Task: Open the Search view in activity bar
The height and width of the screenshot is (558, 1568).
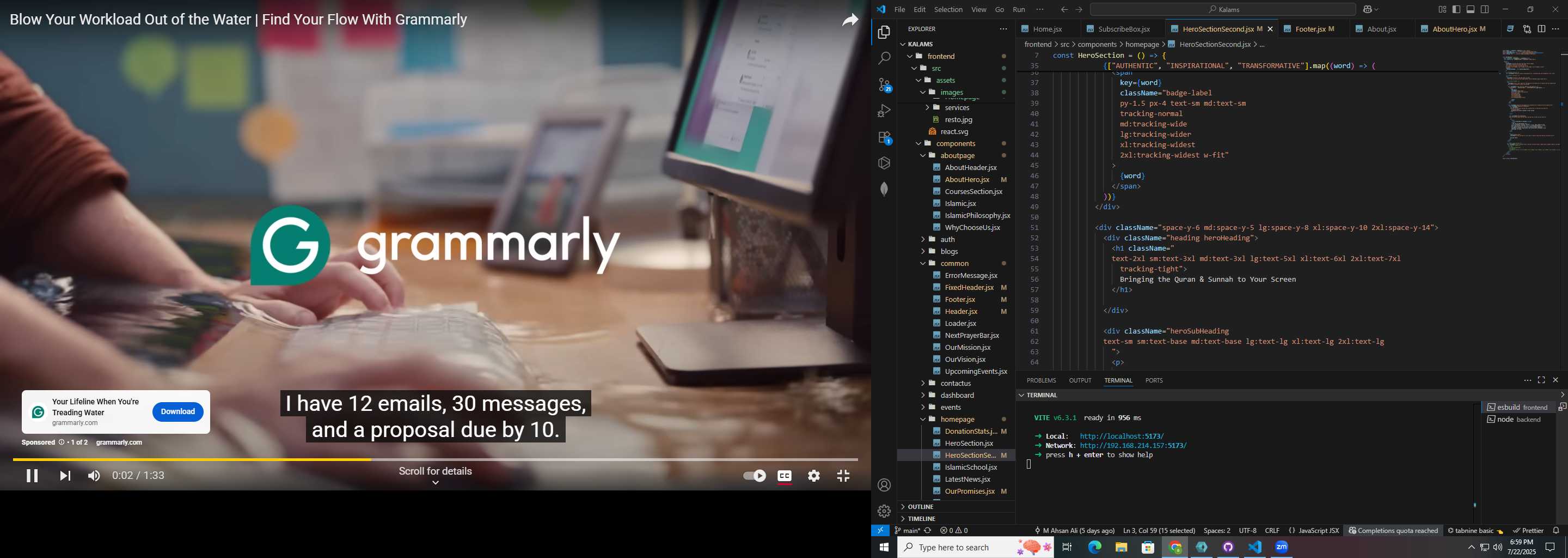Action: coord(884,58)
